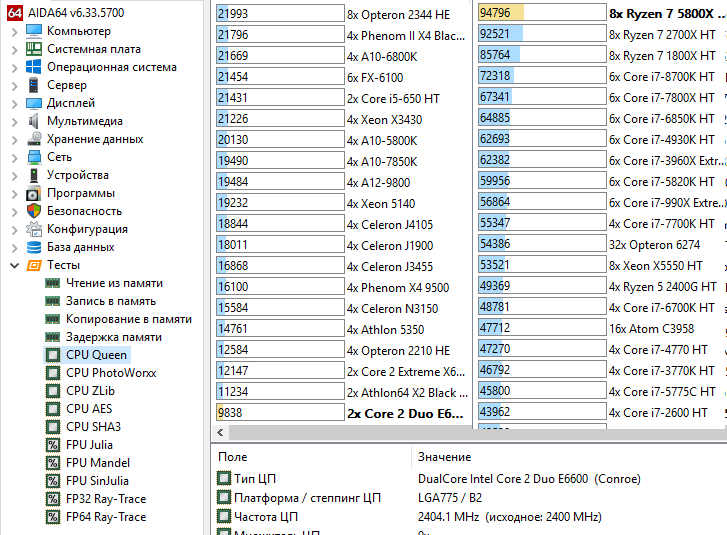
Task: Open the CPU SHA3 benchmark
Action: click(93, 427)
